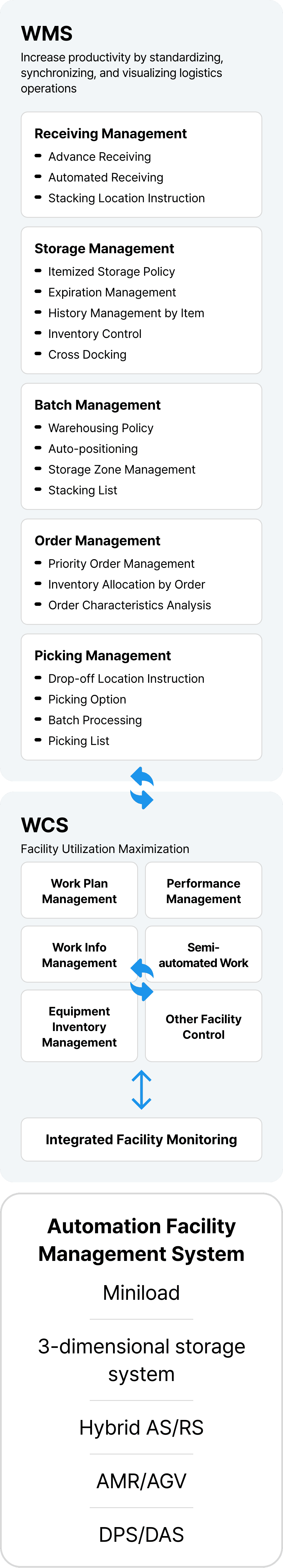Click the Storage Management heading
The image size is (283, 1568).
(104, 248)
